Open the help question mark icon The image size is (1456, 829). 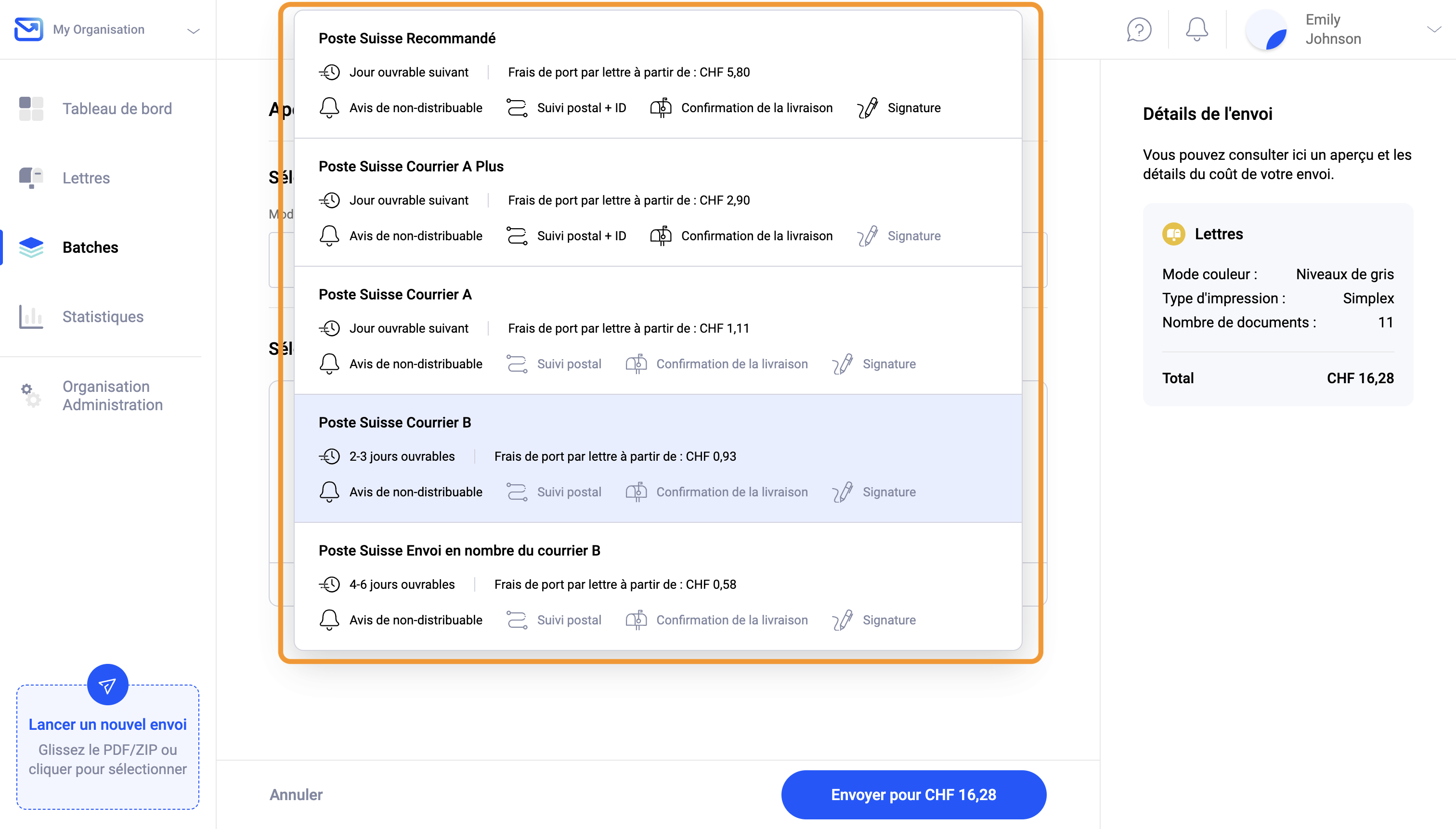[x=1139, y=30]
